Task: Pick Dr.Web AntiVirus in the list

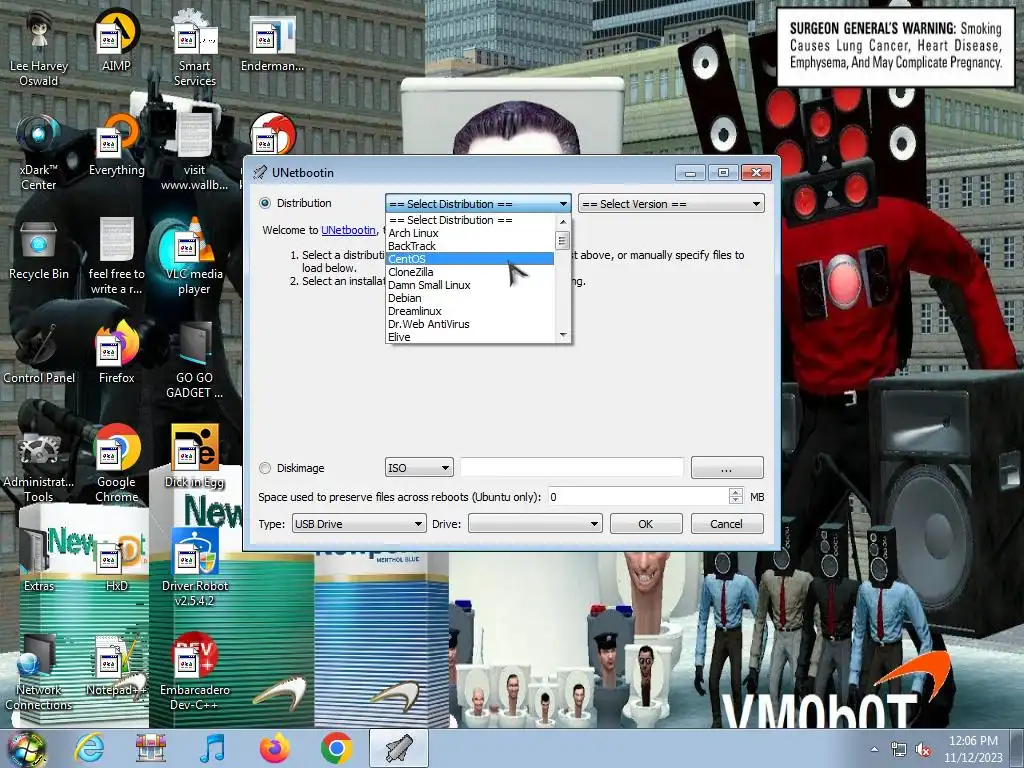Action: point(470,324)
